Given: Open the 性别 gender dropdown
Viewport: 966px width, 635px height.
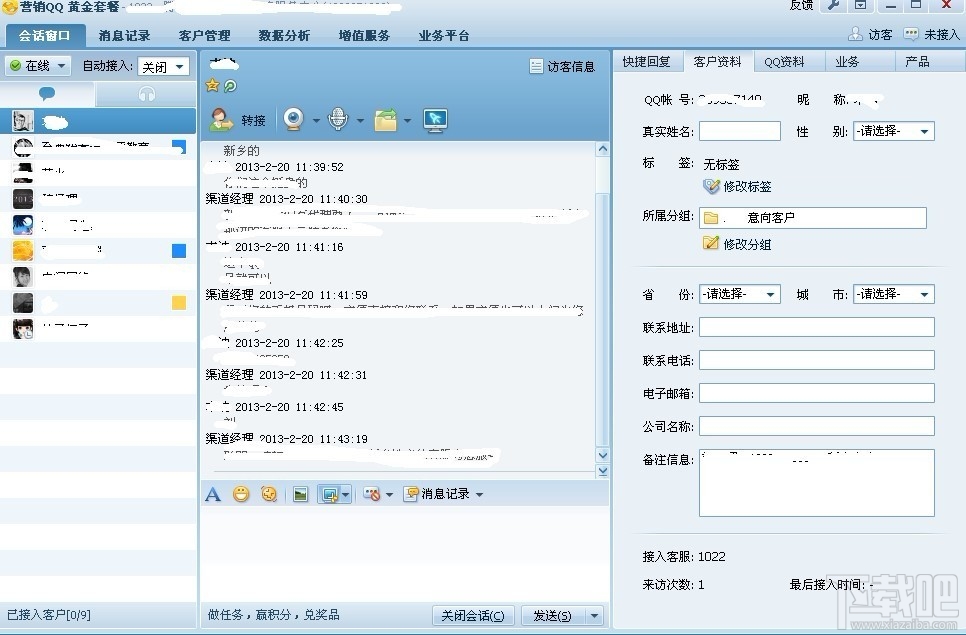Looking at the screenshot, I should point(891,130).
